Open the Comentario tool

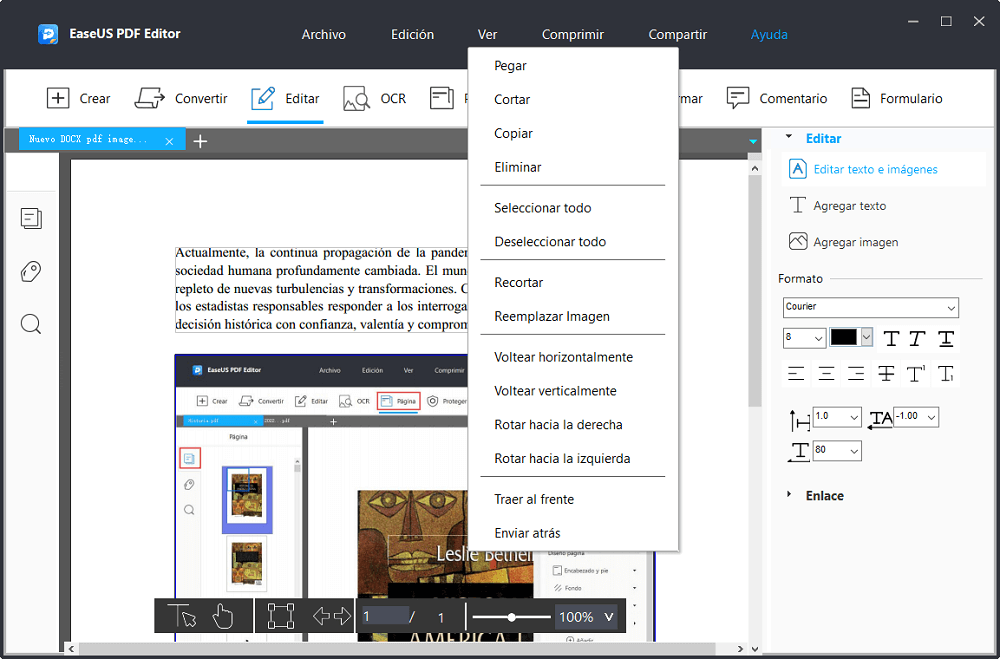point(777,98)
